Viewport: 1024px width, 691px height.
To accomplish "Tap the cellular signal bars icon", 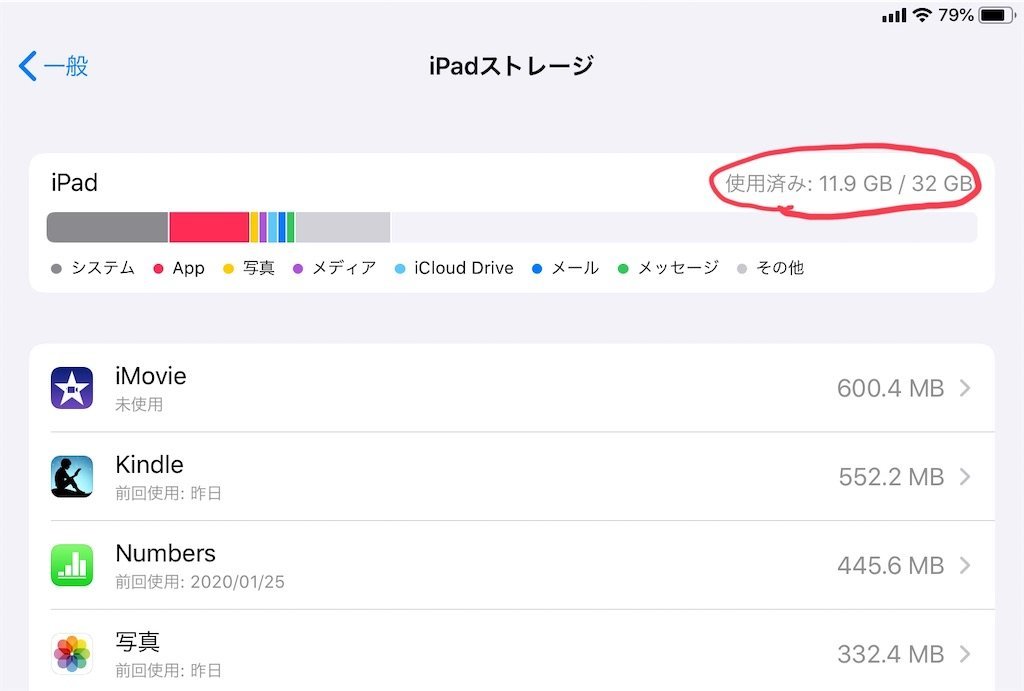I will [893, 16].
